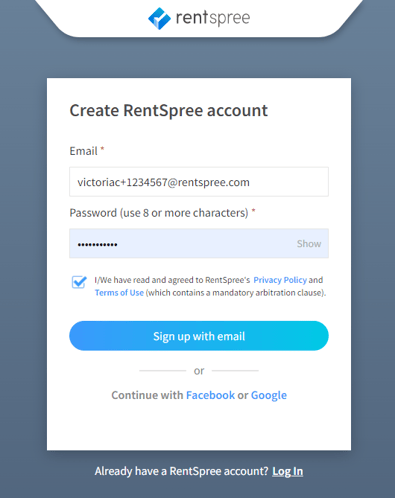The width and height of the screenshot is (395, 498).
Task: Go to Log In page
Action: pyautogui.click(x=288, y=471)
